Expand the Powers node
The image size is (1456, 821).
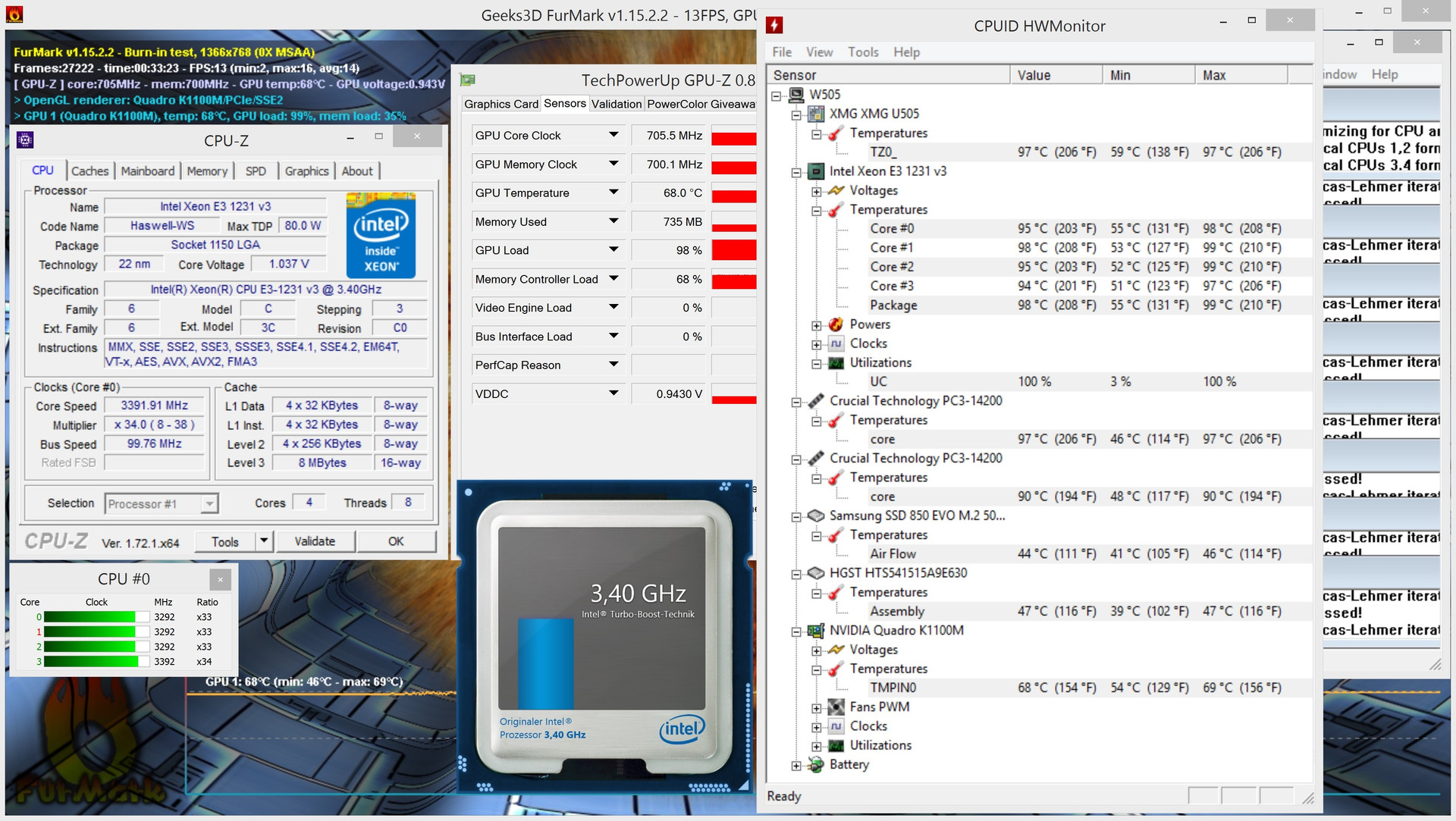[x=817, y=325]
